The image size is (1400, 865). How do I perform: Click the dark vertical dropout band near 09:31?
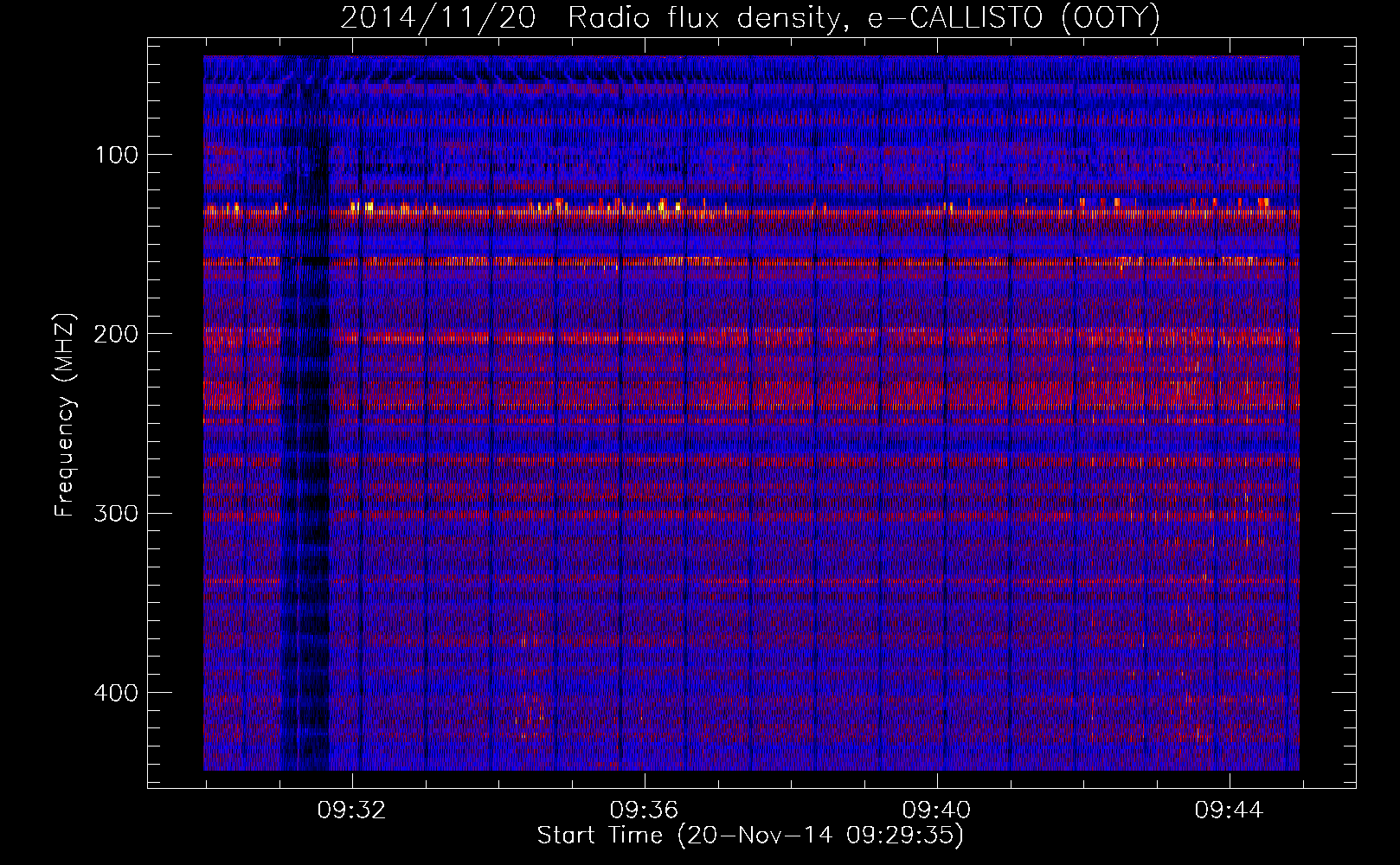(x=305, y=413)
